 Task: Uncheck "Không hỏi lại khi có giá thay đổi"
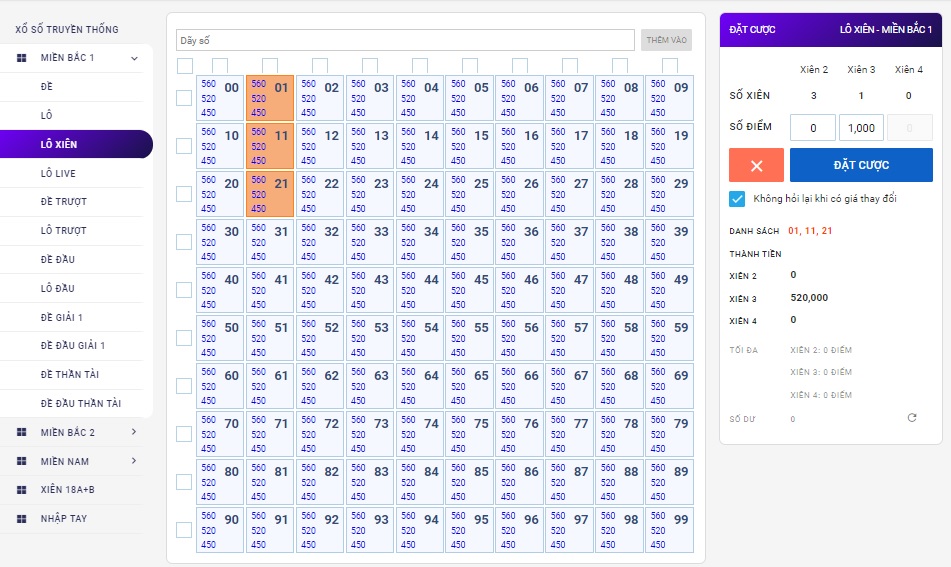[737, 199]
